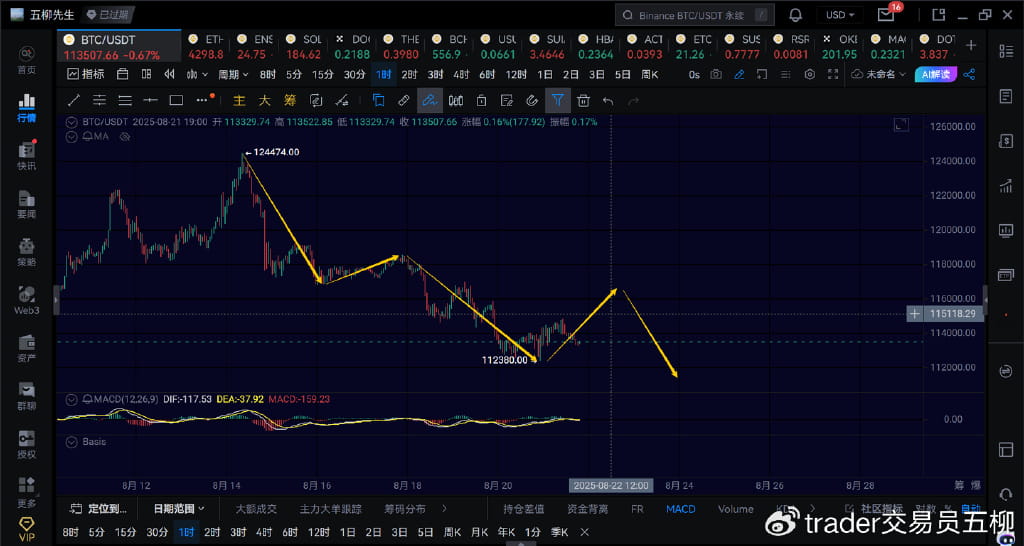Click 定位到 locate button at bottom
The image size is (1024, 546).
[x=99, y=508]
